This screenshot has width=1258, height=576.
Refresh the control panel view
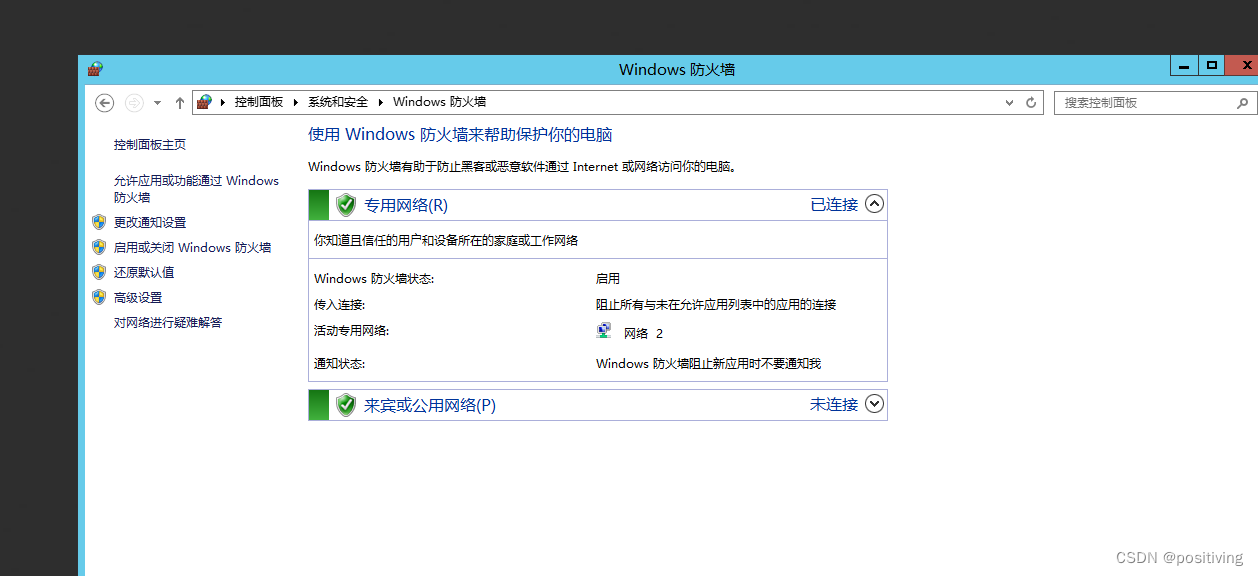point(1032,102)
